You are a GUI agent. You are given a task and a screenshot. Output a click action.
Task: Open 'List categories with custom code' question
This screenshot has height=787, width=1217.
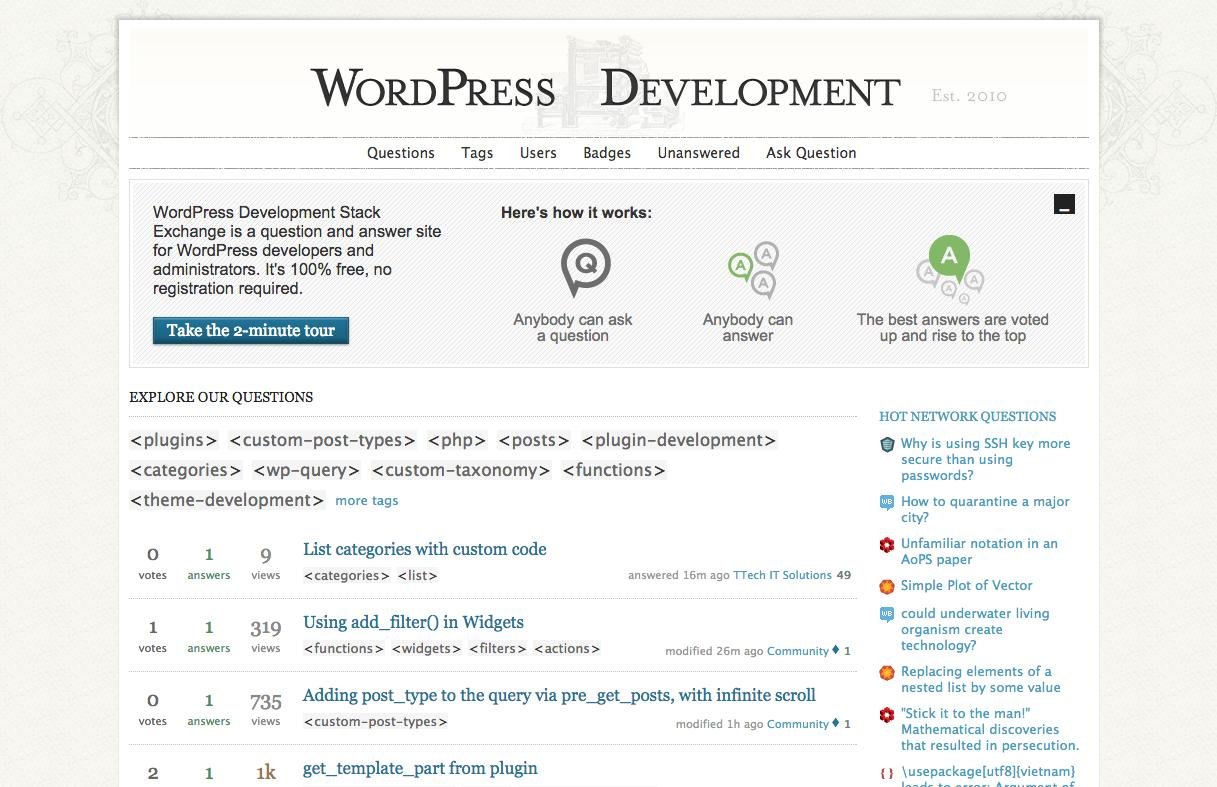point(425,549)
